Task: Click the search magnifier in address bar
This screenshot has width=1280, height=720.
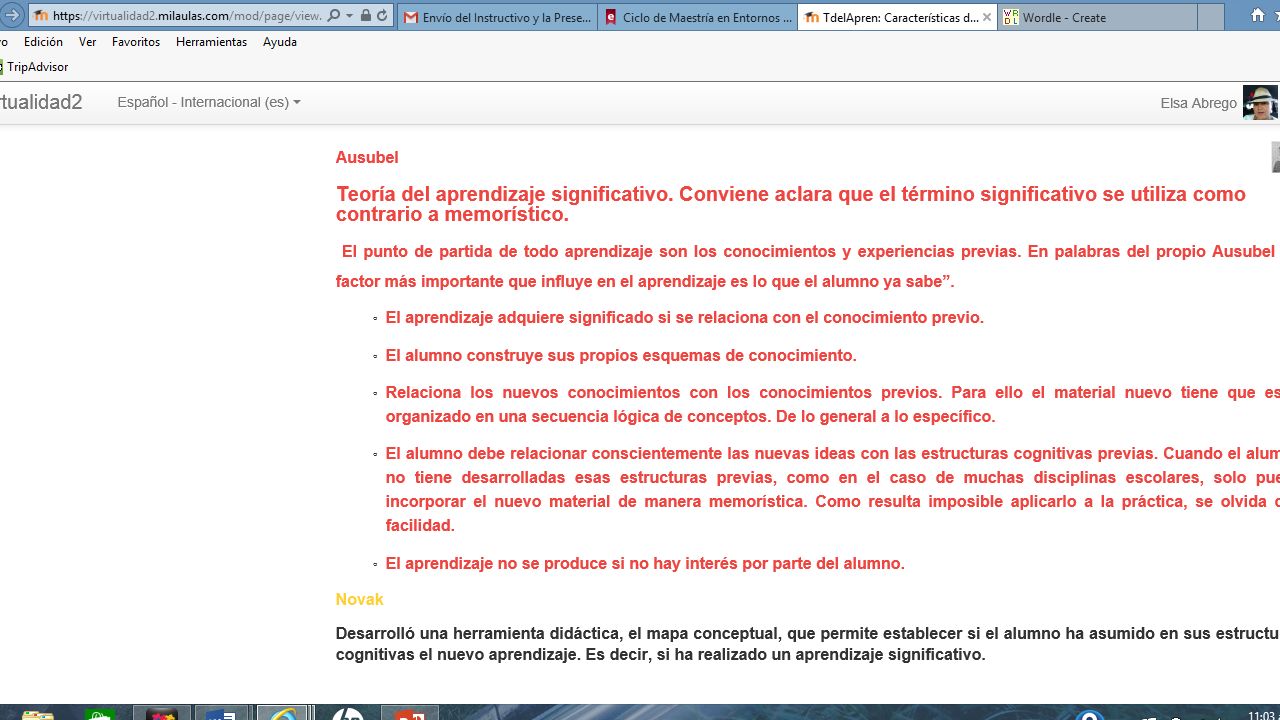Action: 334,16
